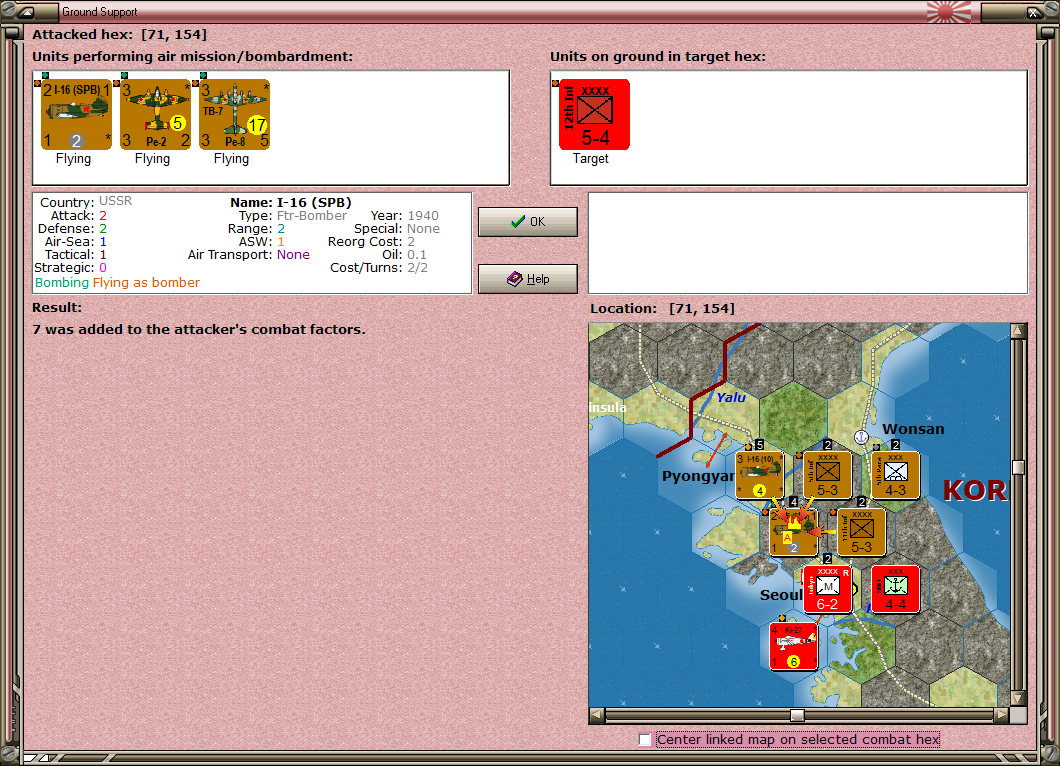The width and height of the screenshot is (1060, 766).
Task: Select the TB-7 Pe-8 flying bomber unit
Action: pyautogui.click(x=234, y=114)
